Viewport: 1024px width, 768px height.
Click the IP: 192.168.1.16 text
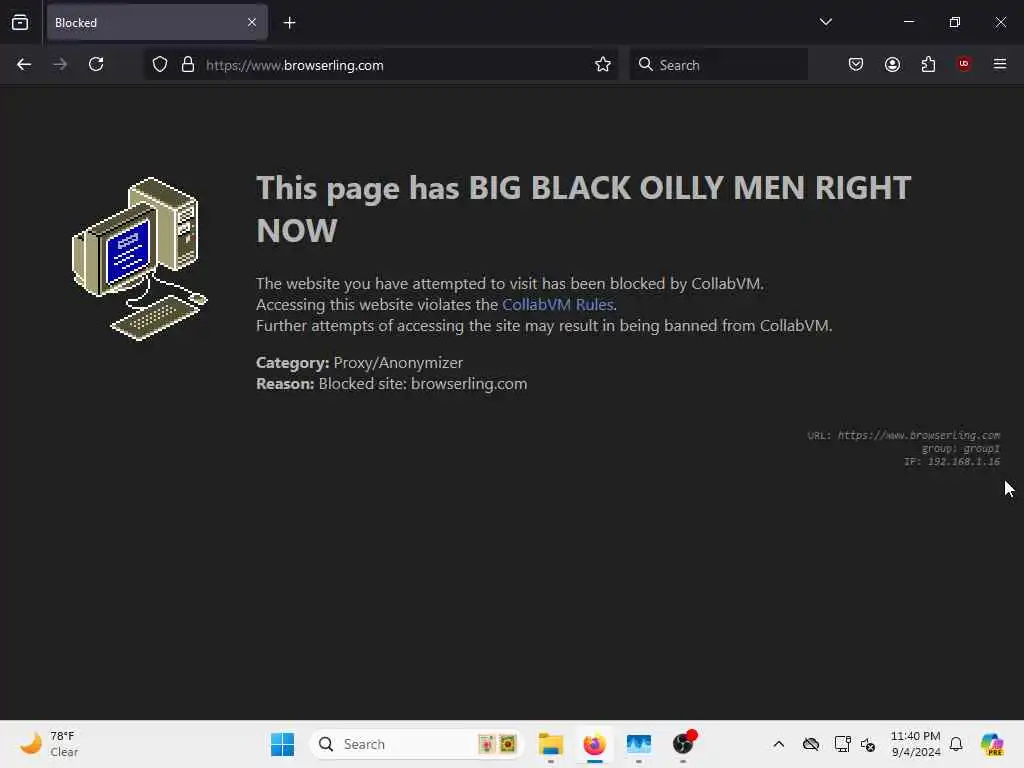coord(952,462)
